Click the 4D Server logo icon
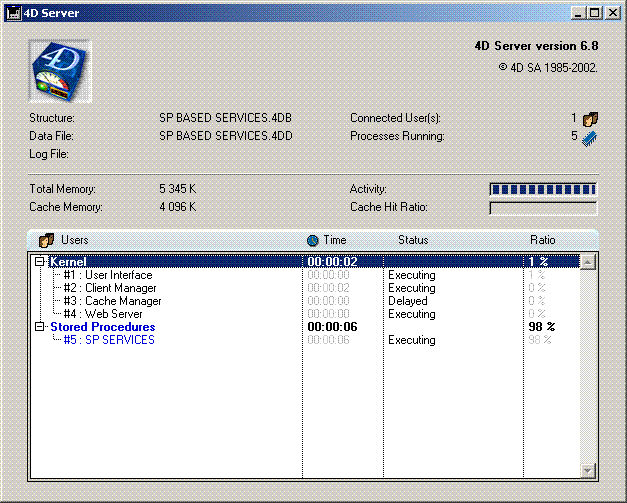 59,71
